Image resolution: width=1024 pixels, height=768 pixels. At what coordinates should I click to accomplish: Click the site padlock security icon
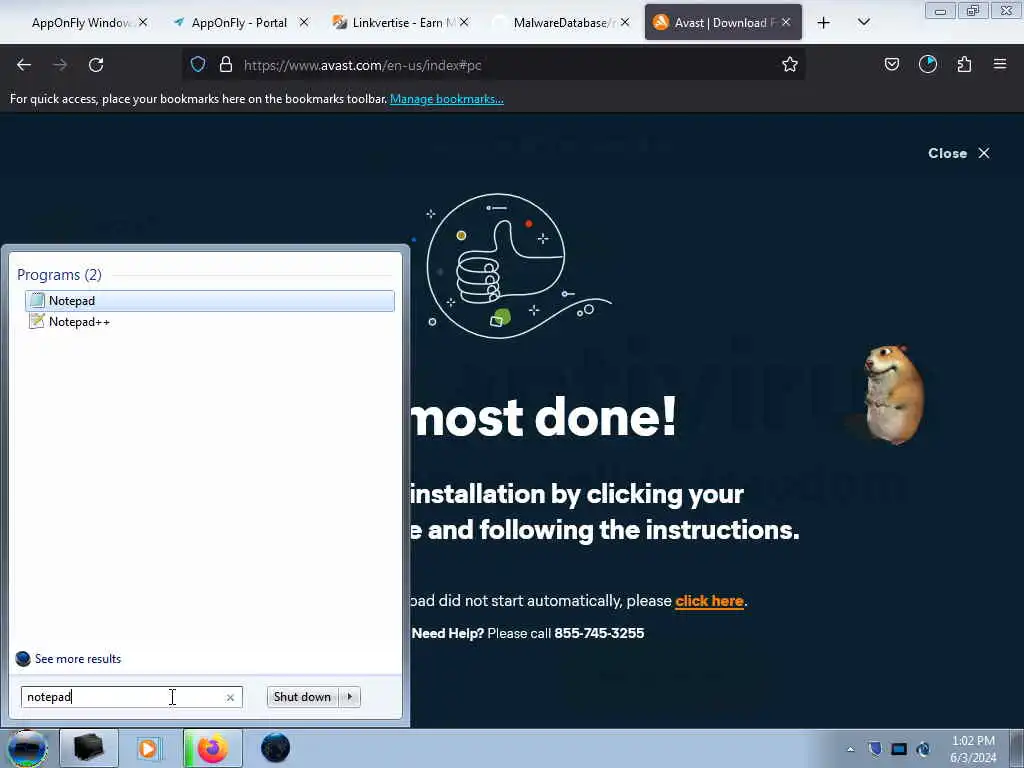[226, 65]
